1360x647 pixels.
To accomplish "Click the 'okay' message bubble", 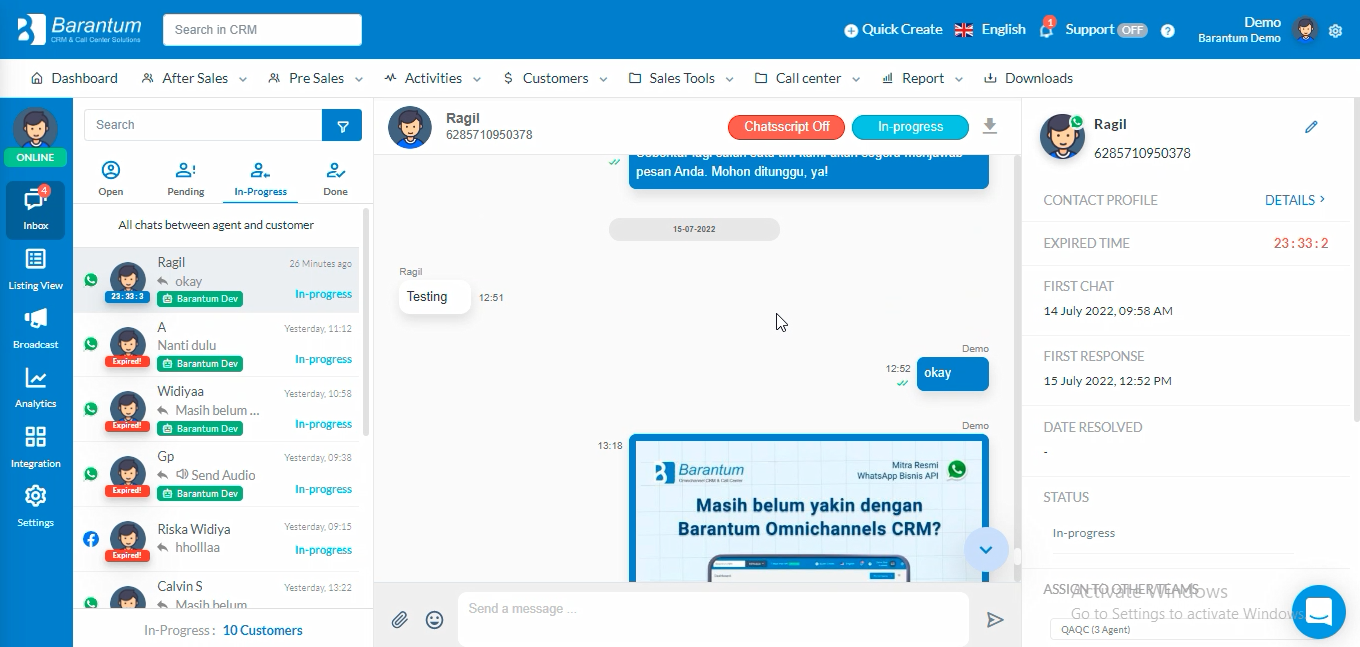I will pyautogui.click(x=953, y=373).
